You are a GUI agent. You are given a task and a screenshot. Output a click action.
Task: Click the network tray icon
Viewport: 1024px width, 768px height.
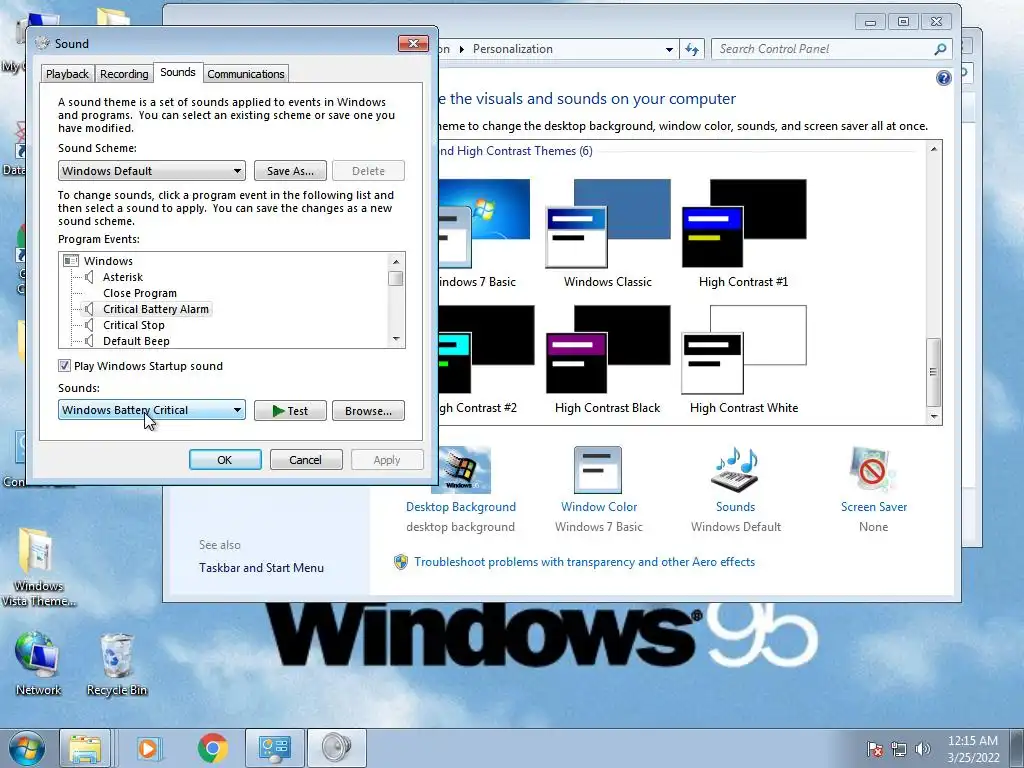[x=899, y=749]
